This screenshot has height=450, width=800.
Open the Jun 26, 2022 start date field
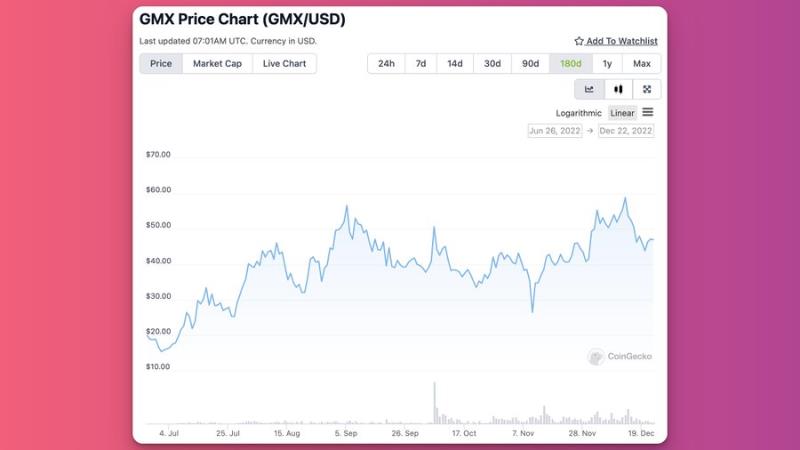pos(555,131)
